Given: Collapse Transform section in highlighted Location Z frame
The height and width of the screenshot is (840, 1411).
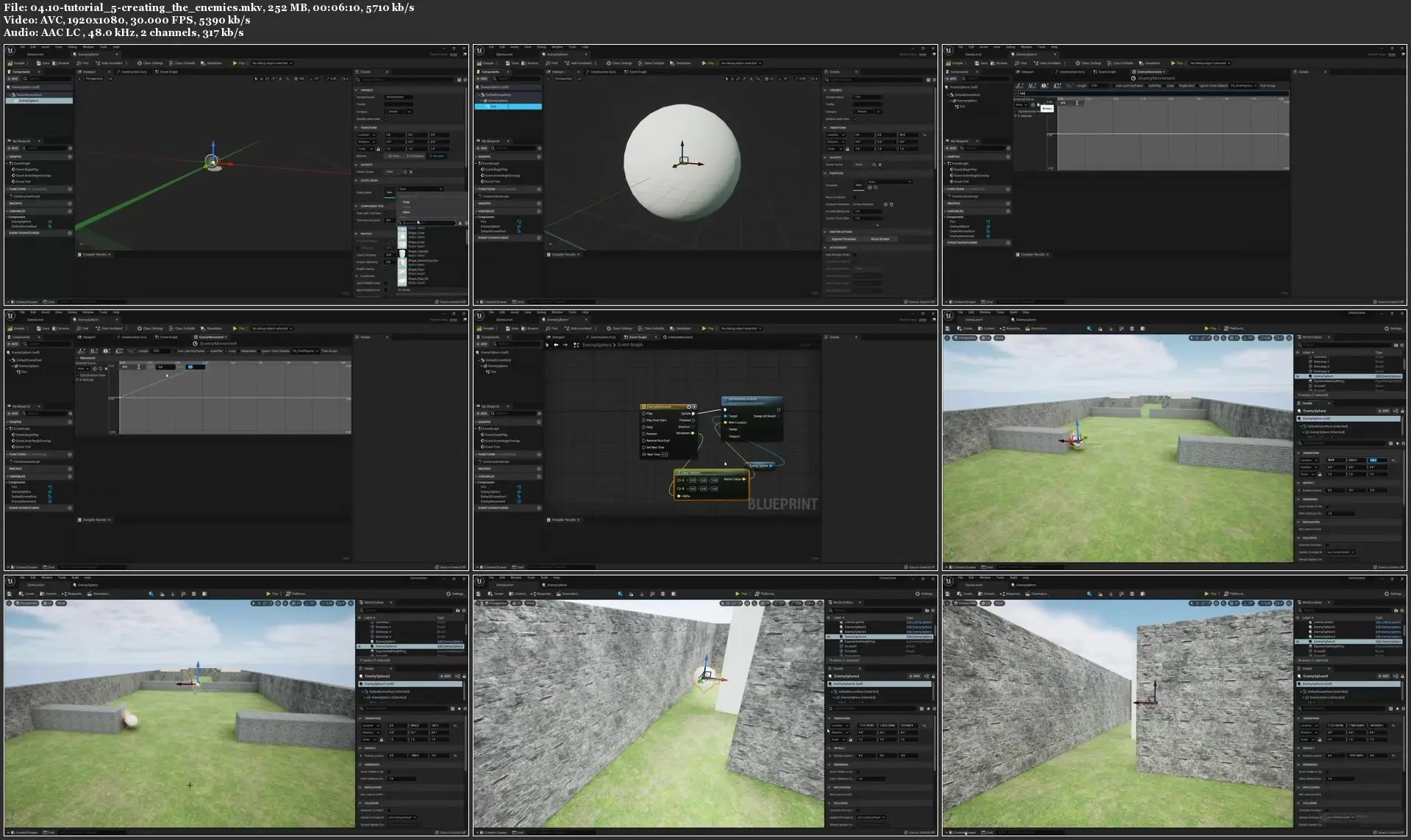Looking at the screenshot, I should tap(1299, 453).
